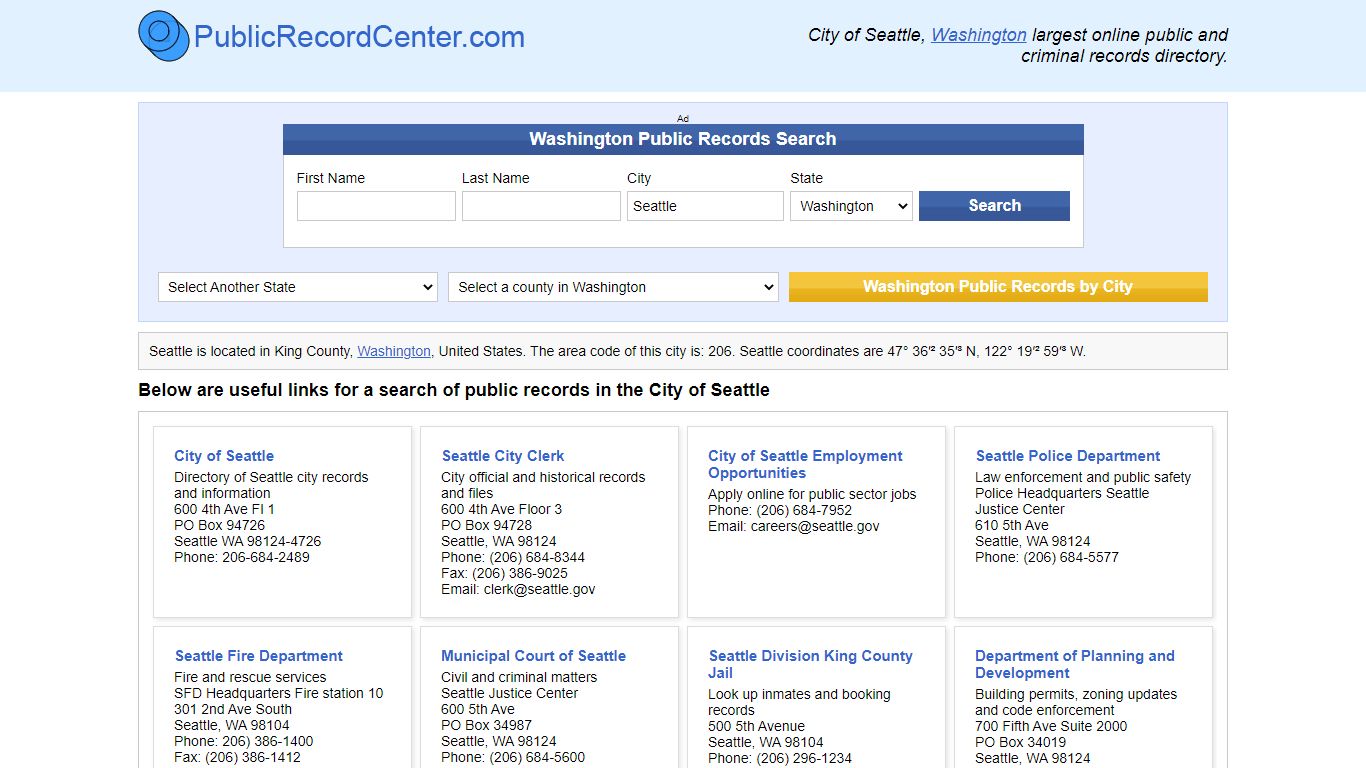Screen dimensions: 1366x768
Task: Expand the Select Another State dropdown
Action: point(298,287)
